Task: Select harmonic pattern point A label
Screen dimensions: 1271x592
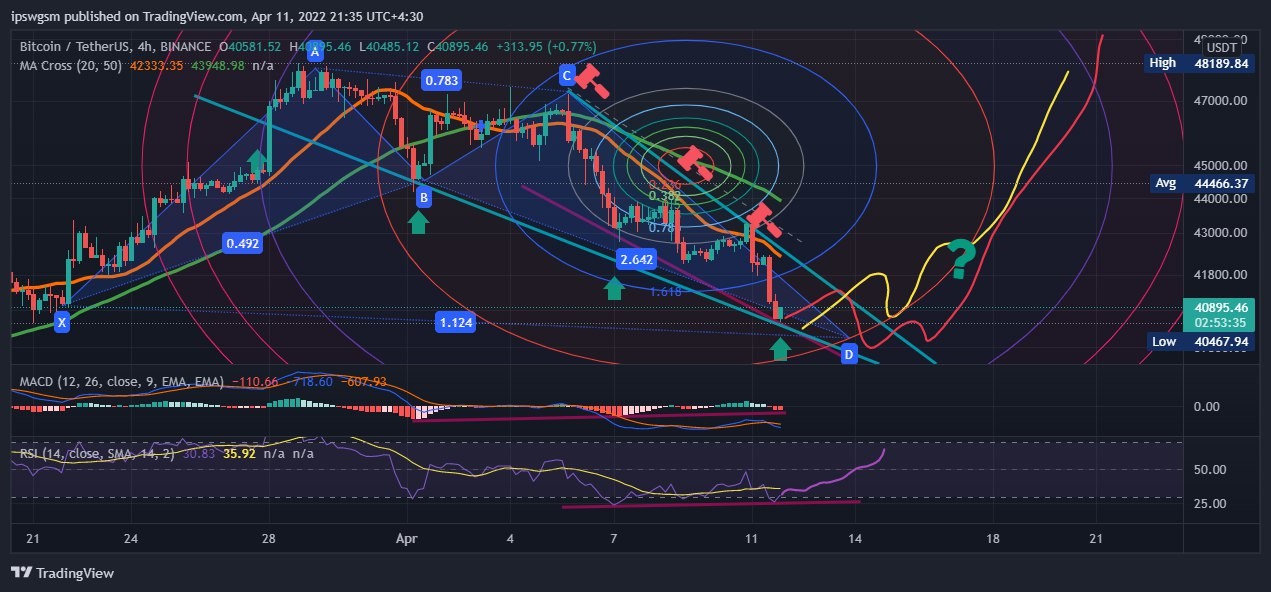Action: [x=315, y=51]
